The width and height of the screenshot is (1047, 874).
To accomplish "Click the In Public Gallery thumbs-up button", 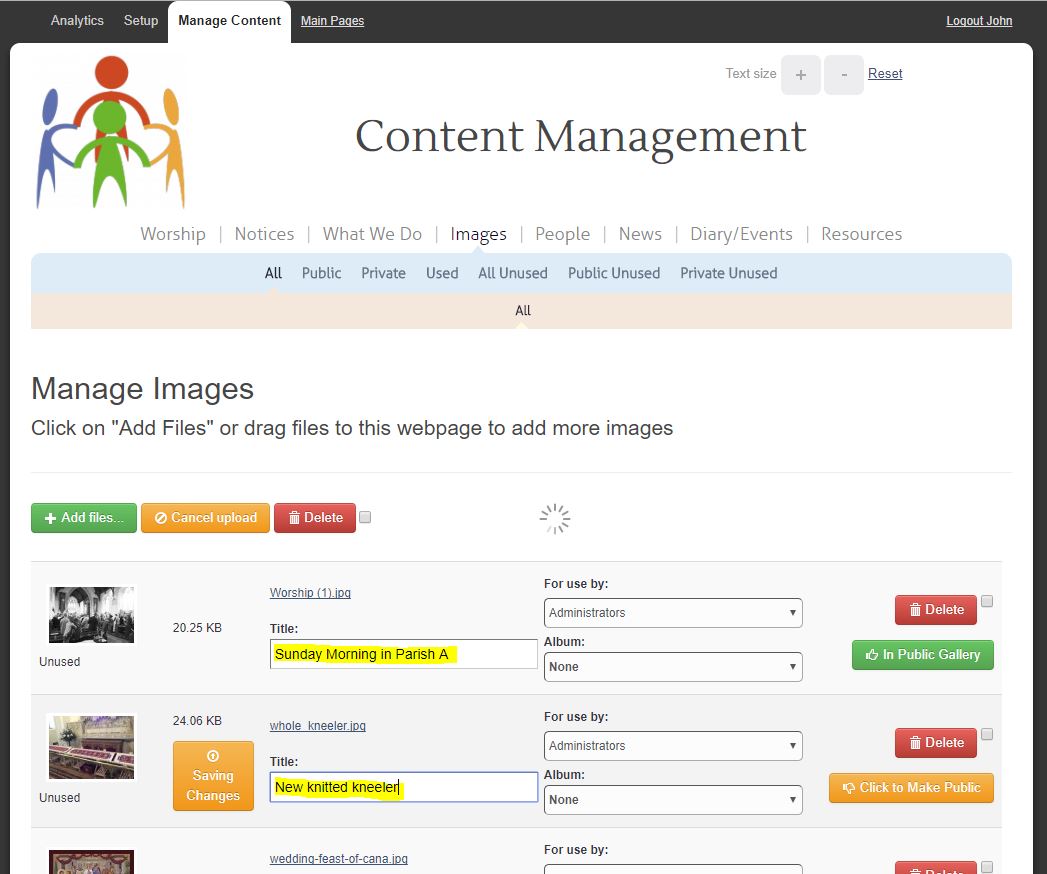I will point(922,655).
